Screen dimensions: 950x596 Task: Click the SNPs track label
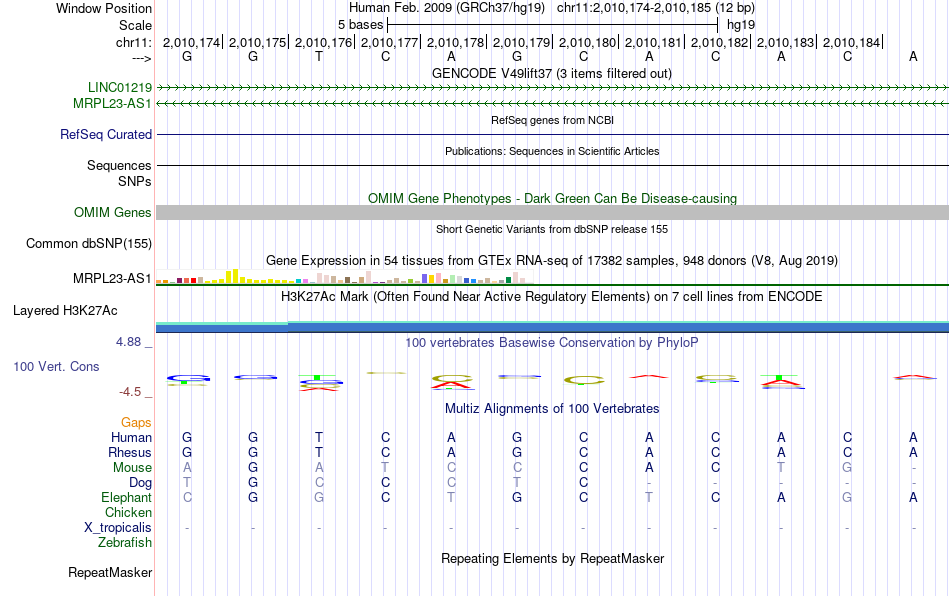tap(135, 181)
